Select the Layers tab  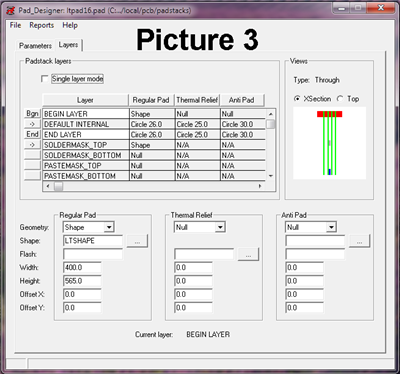(x=68, y=45)
